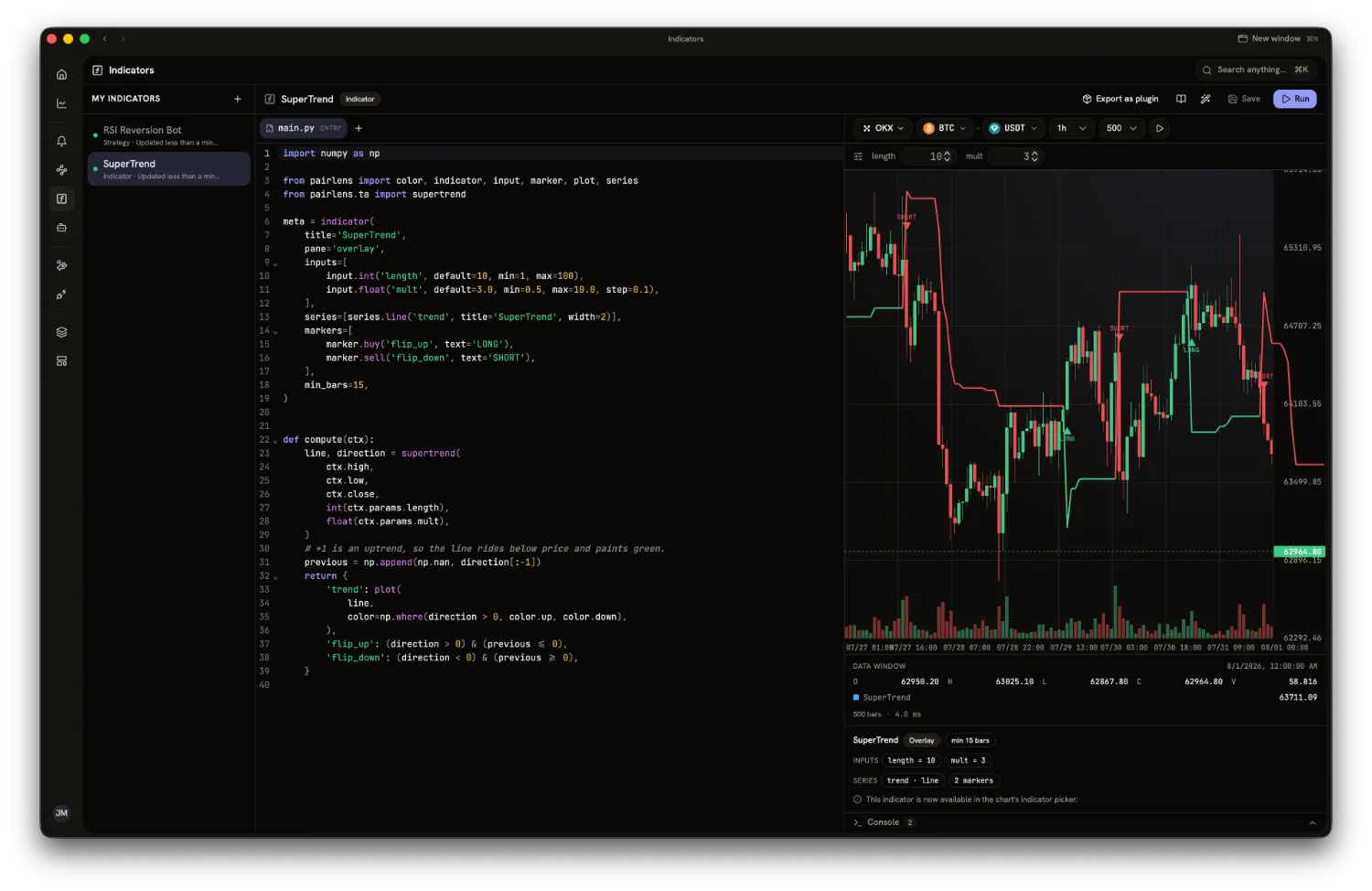Image resolution: width=1372 pixels, height=891 pixels.
Task: Collapse the inputs block fold at line 9
Action: pos(275,263)
